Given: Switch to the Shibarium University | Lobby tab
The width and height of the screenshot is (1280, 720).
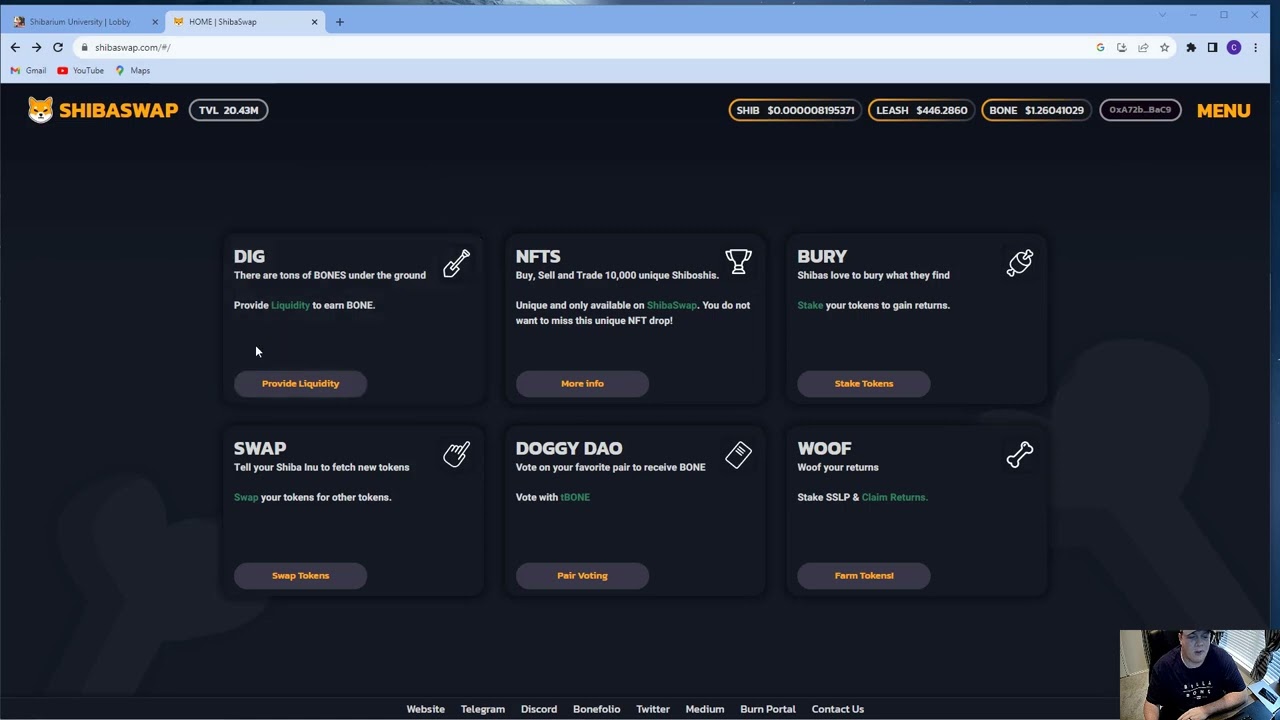Looking at the screenshot, I should pyautogui.click(x=84, y=21).
